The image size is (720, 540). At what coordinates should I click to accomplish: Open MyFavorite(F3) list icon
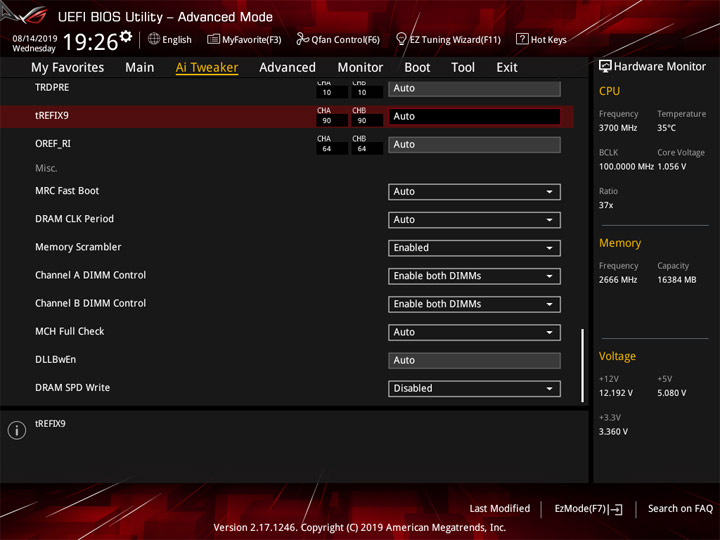(213, 39)
